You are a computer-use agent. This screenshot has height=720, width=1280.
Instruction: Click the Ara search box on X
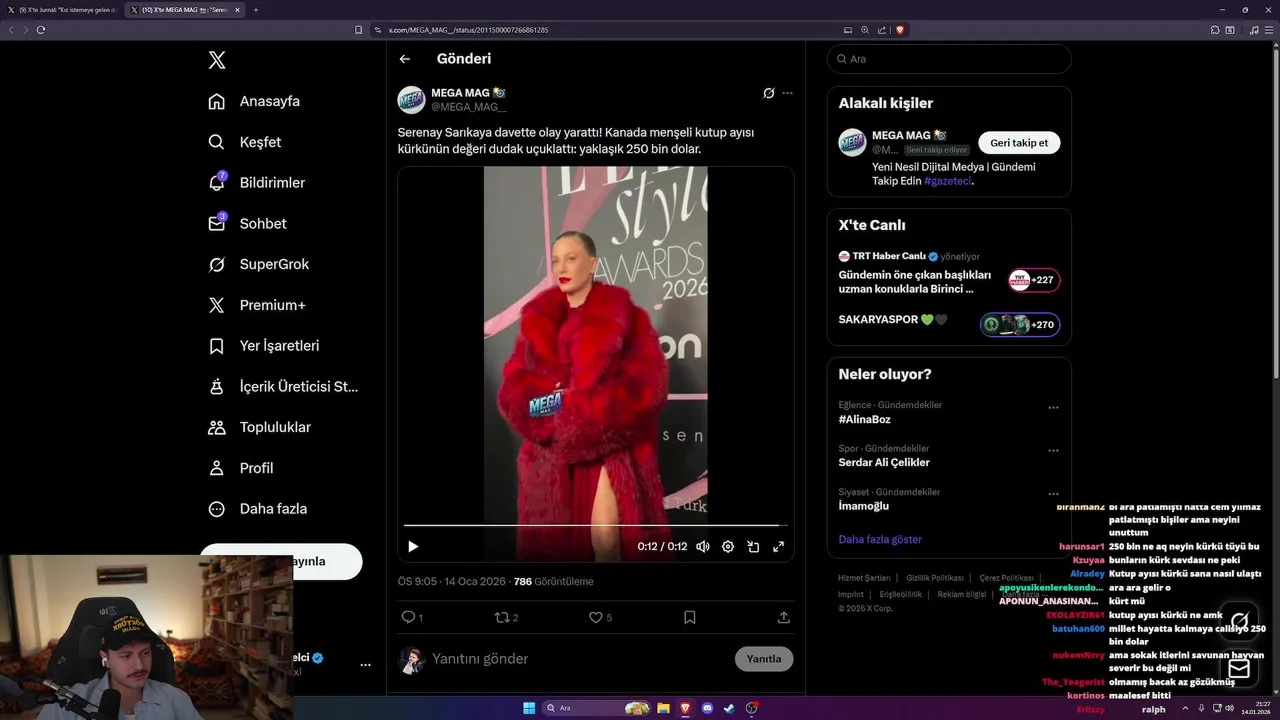click(949, 59)
